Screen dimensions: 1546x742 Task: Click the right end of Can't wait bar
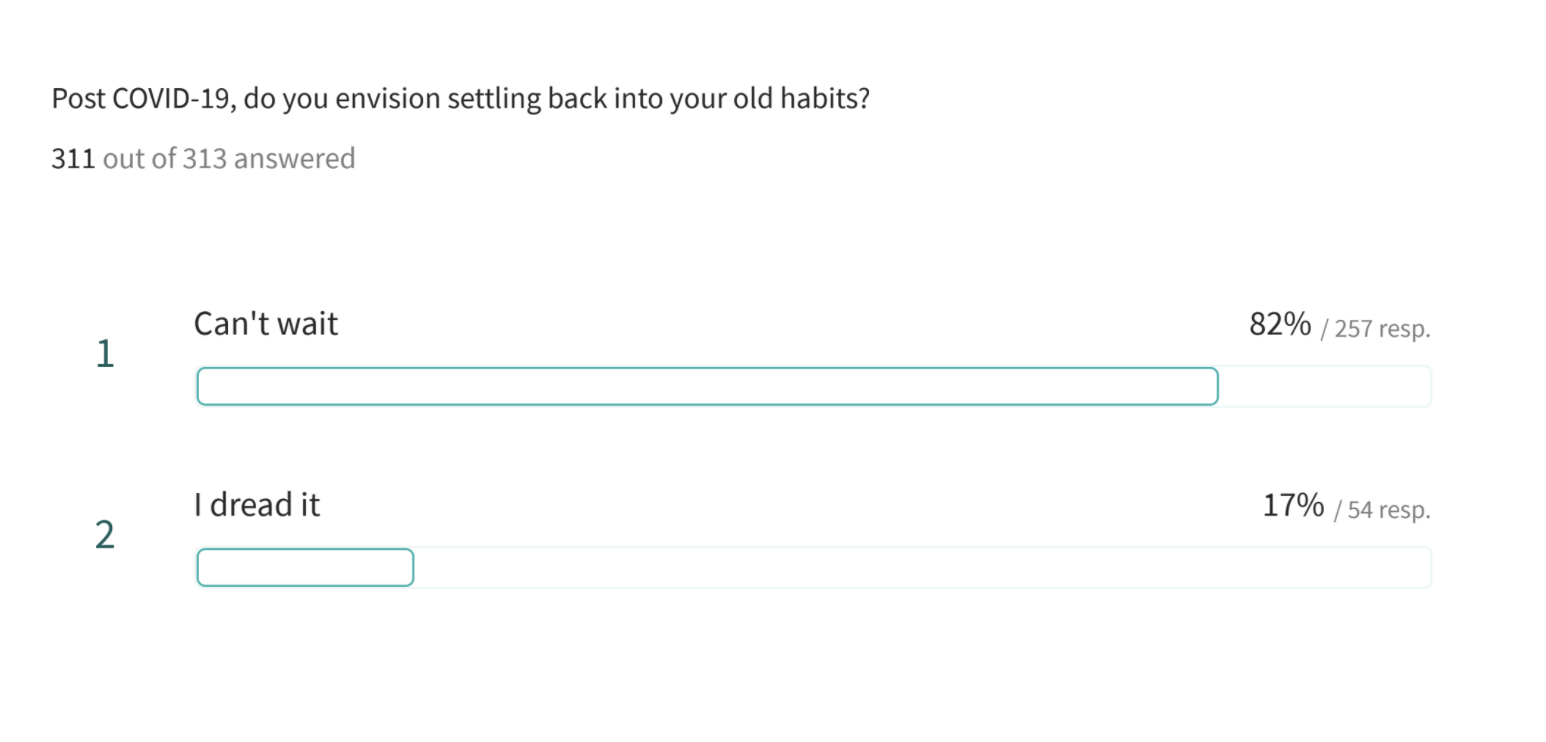tap(1424, 386)
